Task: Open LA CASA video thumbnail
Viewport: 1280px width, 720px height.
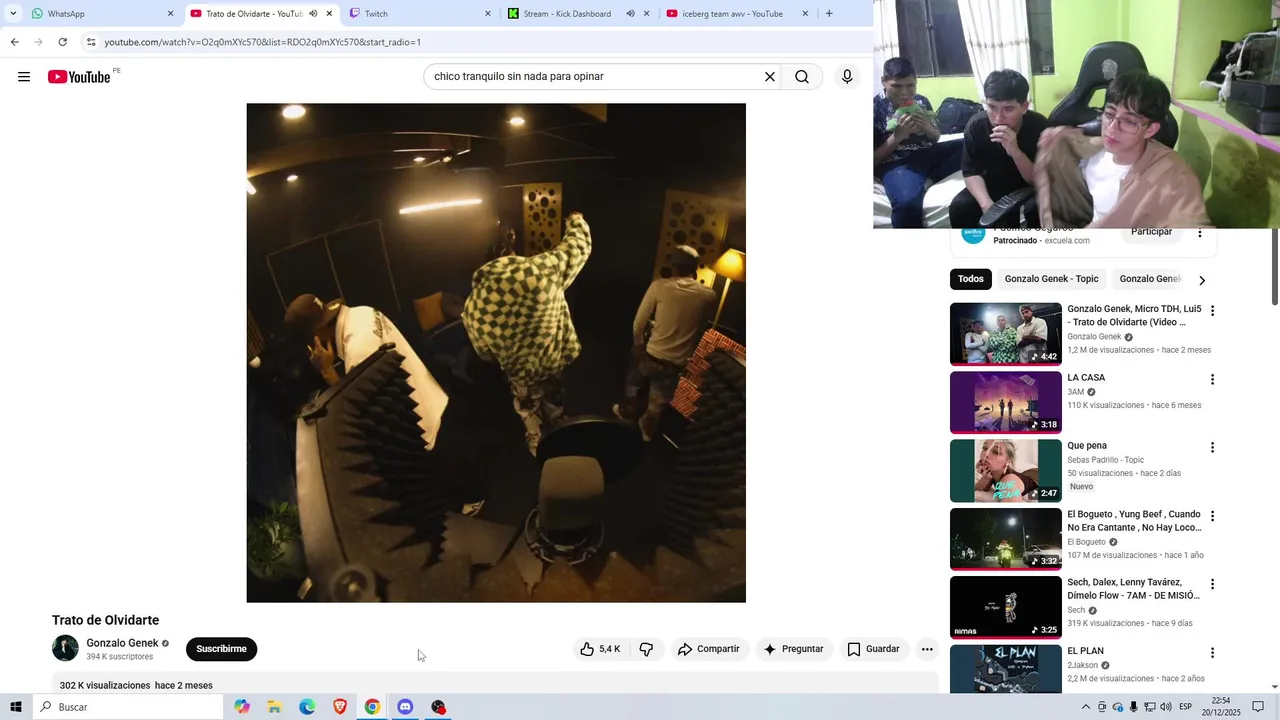Action: [x=1005, y=402]
